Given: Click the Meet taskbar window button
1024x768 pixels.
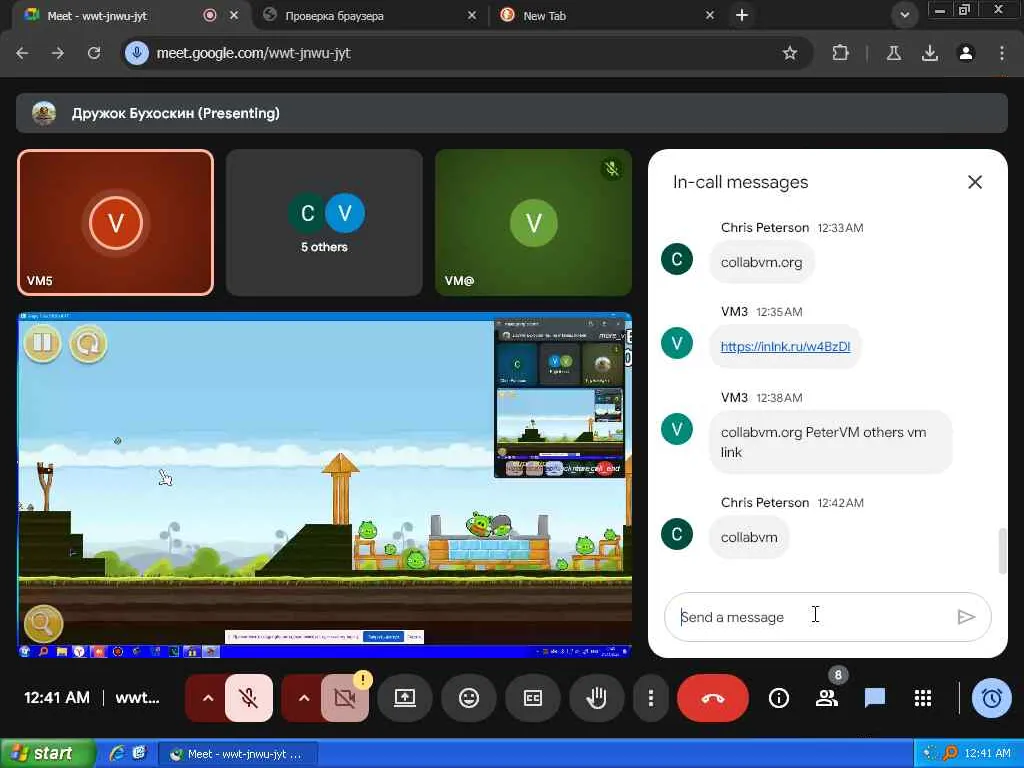Looking at the screenshot, I should (x=238, y=754).
